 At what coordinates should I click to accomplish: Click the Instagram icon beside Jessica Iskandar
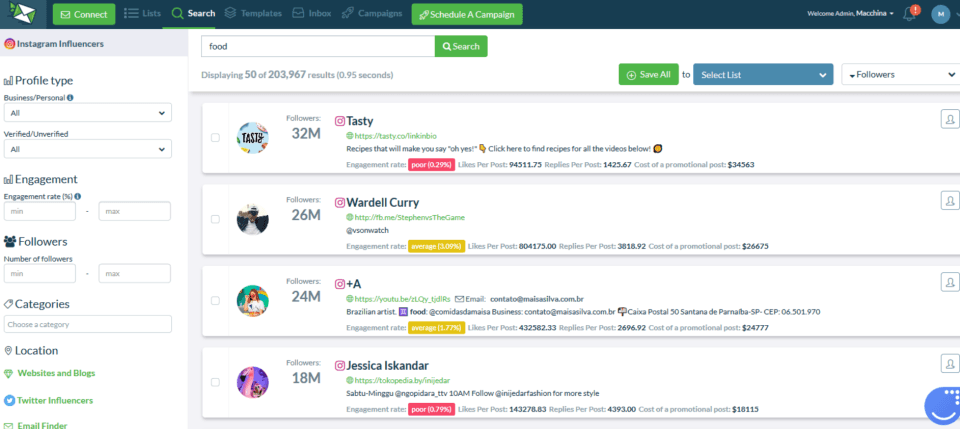340,365
